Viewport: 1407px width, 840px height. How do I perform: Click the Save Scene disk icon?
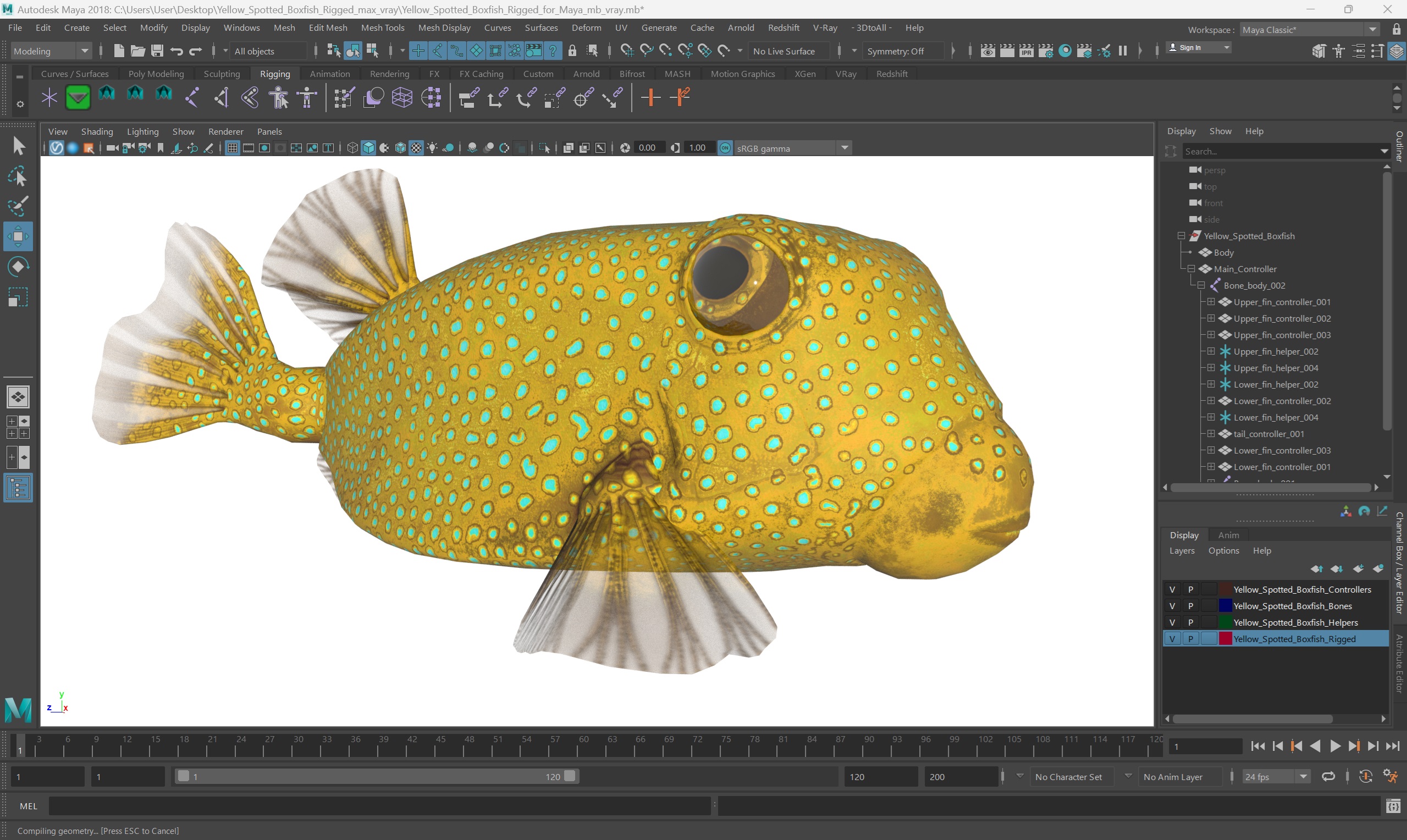[x=157, y=51]
